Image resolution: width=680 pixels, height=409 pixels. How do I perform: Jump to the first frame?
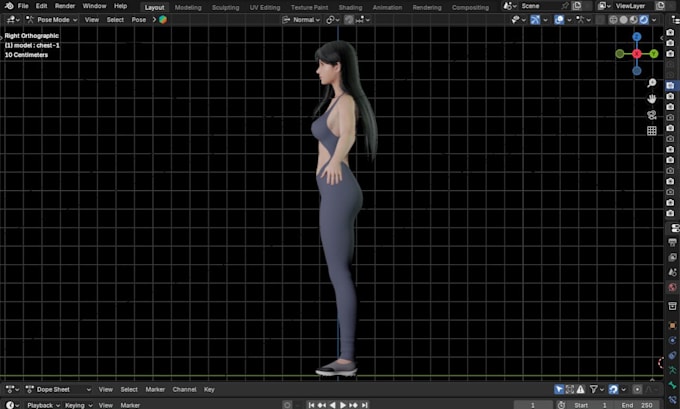tap(311, 405)
